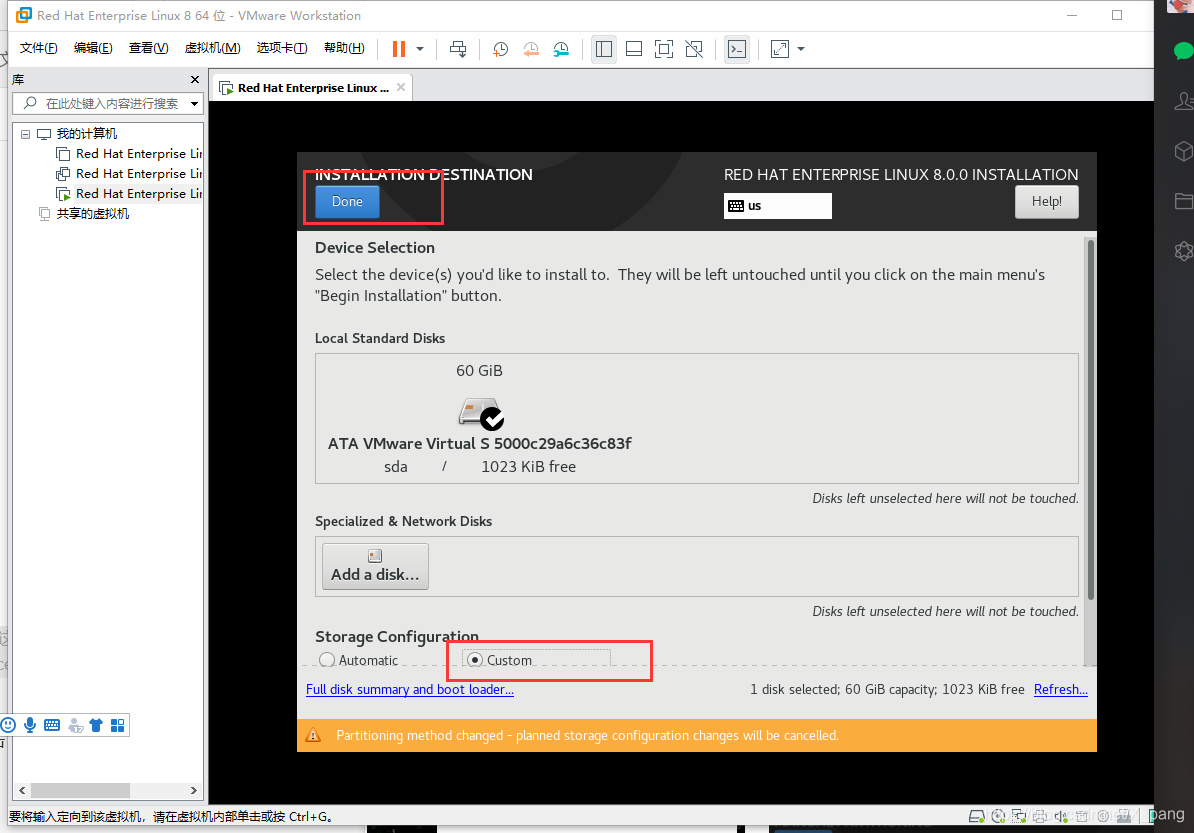Open the 帮助(H) menu
The image size is (1194, 833).
coord(344,48)
